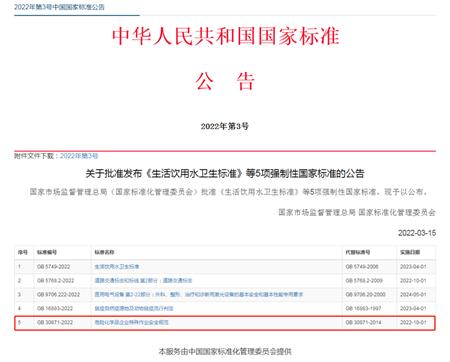Click the footer text 本服务由中国国家标准化管理委员会提供
The height and width of the screenshot is (362, 450).
click(225, 351)
